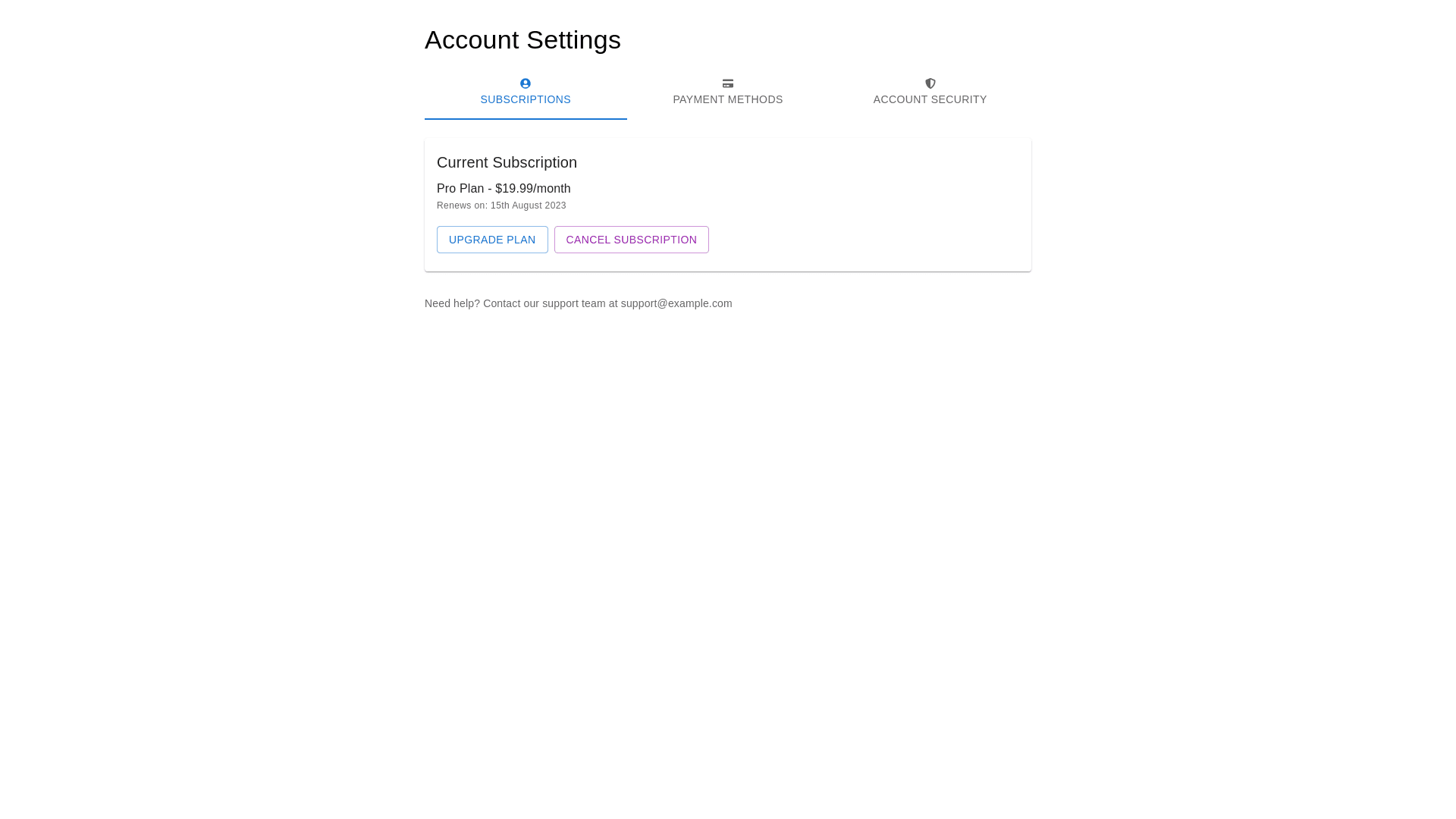The width and height of the screenshot is (1456, 819).
Task: Click the account circle icon above Subscriptions
Action: (x=526, y=83)
